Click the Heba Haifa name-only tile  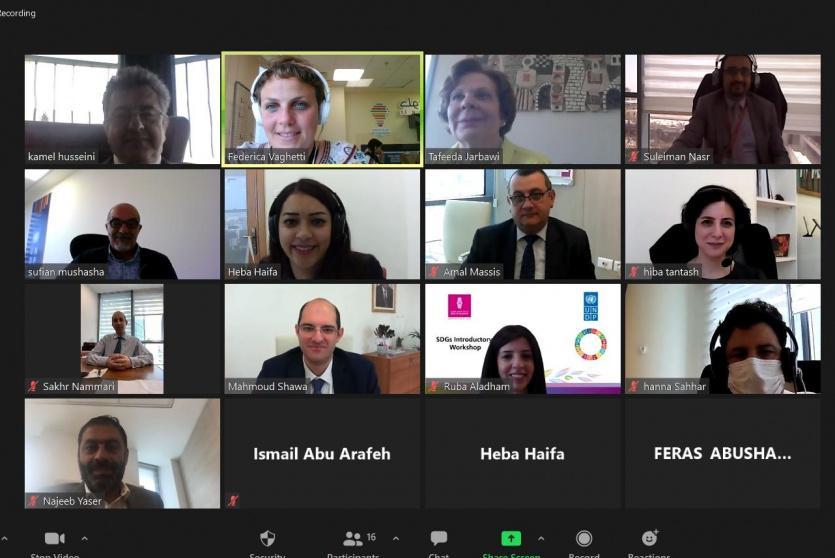[523, 453]
